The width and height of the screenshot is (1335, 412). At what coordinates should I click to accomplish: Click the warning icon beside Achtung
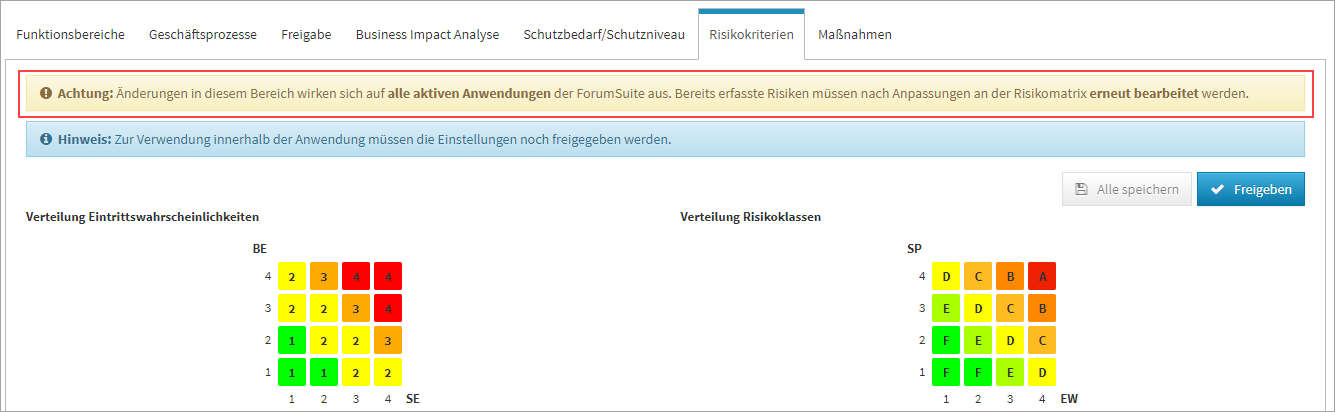[46, 93]
